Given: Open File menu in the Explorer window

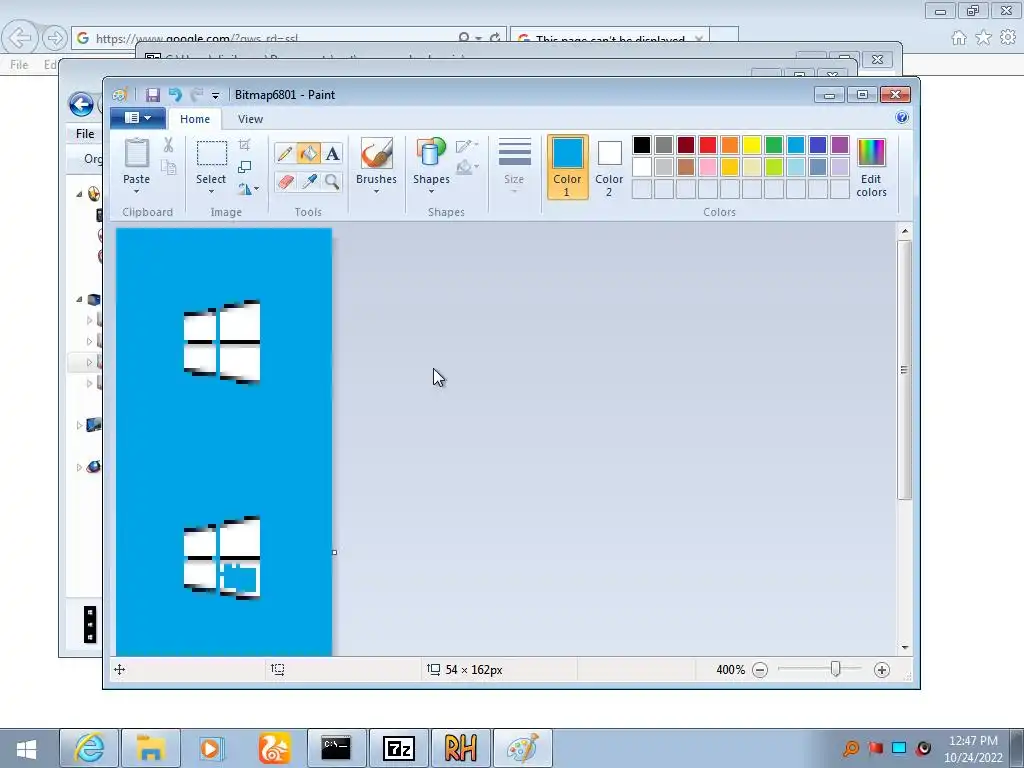Looking at the screenshot, I should click(85, 134).
